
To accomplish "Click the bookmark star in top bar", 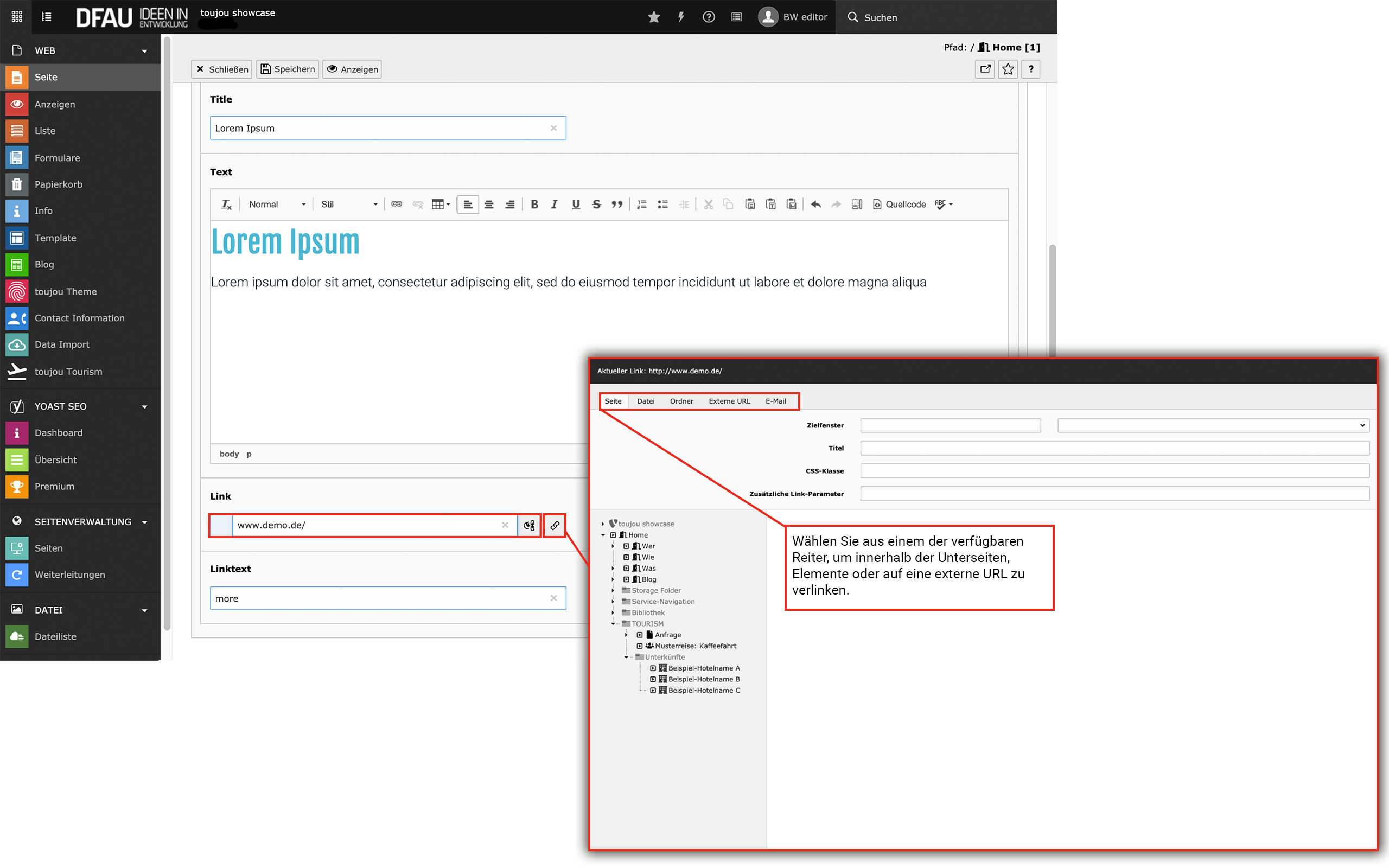I will (654, 17).
